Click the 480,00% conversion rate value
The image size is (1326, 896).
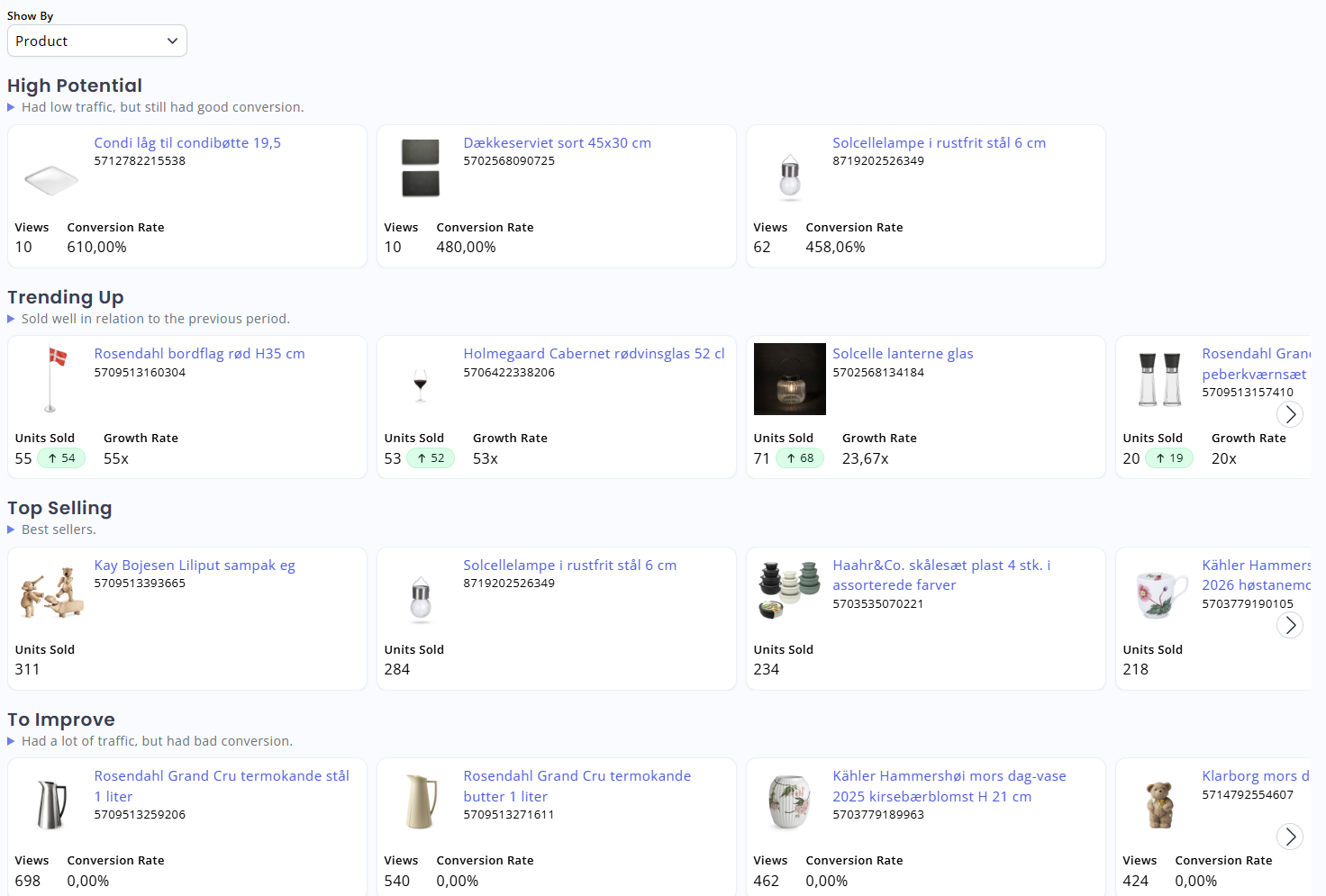click(x=466, y=247)
